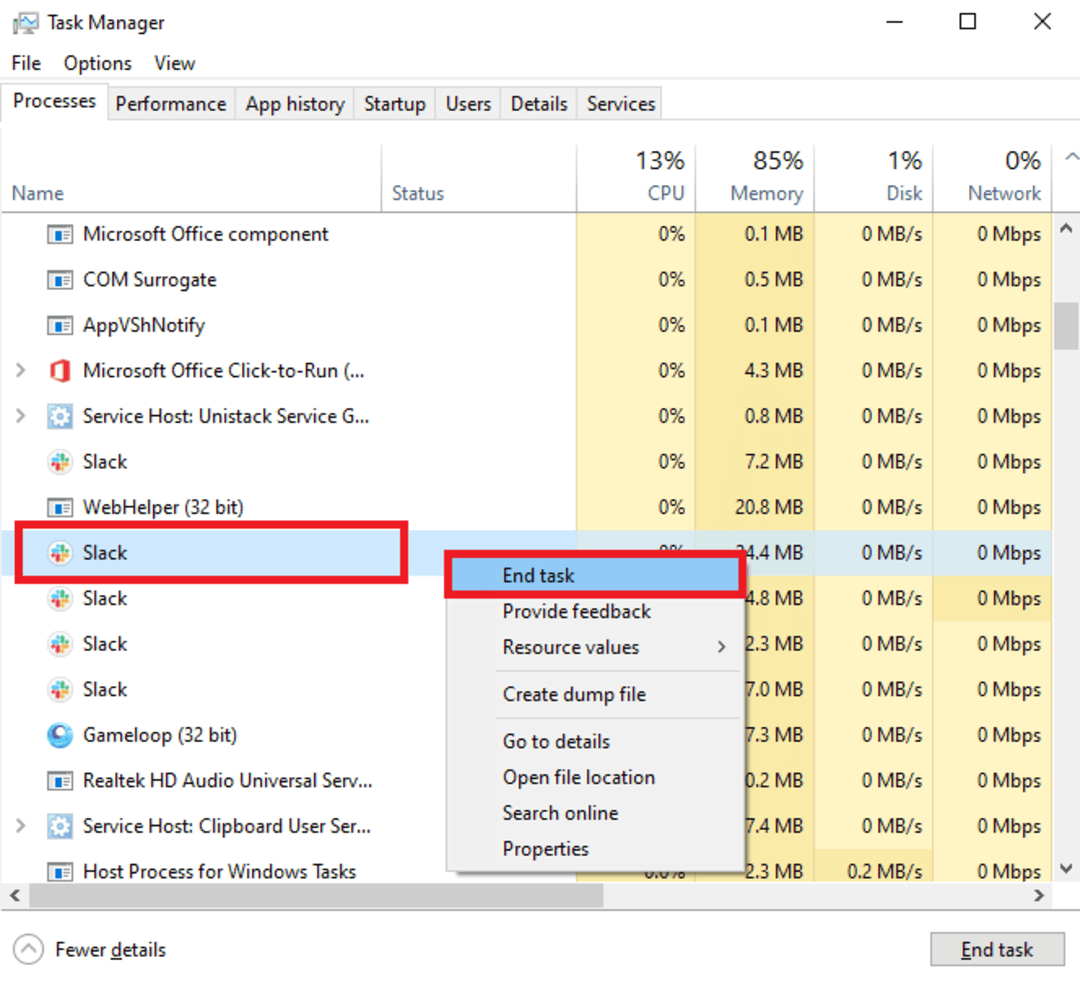Click the AppVShNotify process icon
The image size is (1080, 989).
(x=60, y=326)
